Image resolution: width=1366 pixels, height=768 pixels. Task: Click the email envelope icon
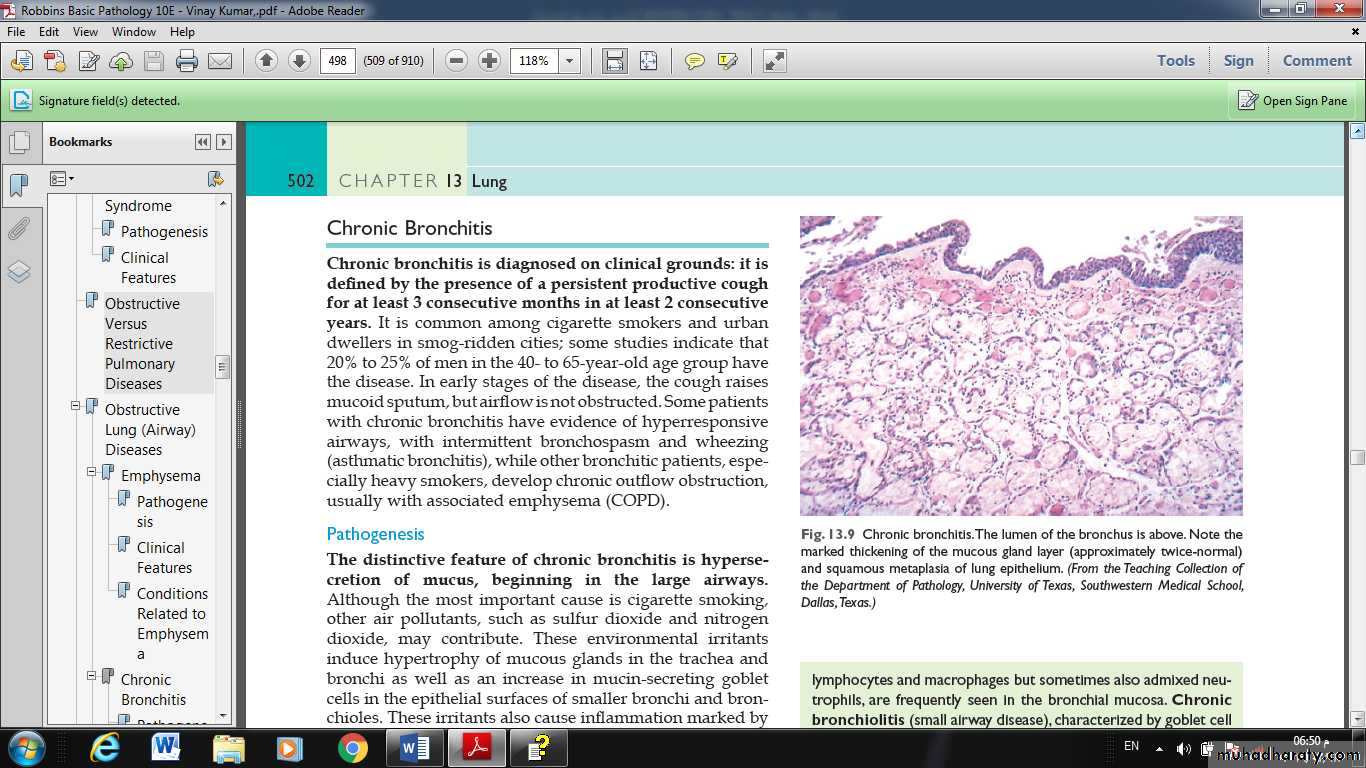[220, 61]
